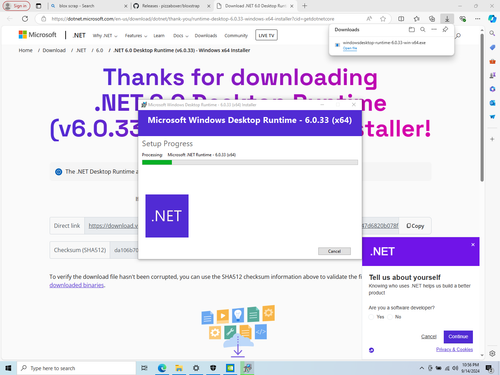
Task: Click Open file link in Downloads
Action: click(x=350, y=48)
